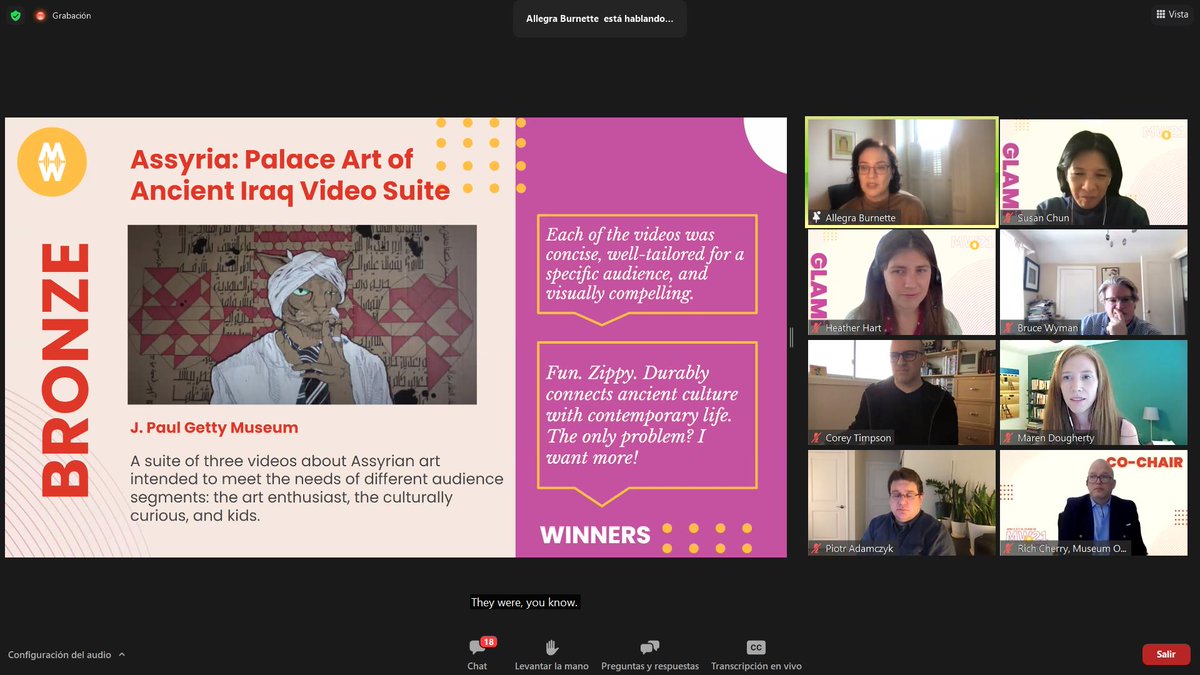Viewport: 1200px width, 675px height.
Task: Click muted mic icon beside Susan Chun
Action: pos(1008,218)
